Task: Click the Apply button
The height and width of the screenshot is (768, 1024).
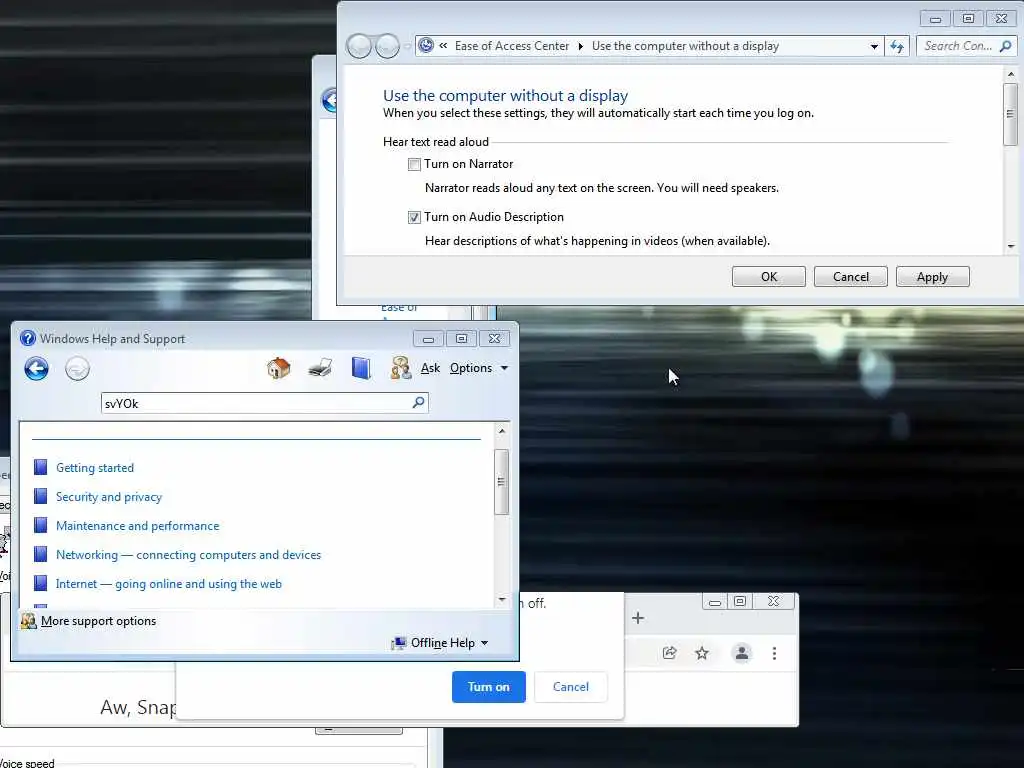Action: coord(933,277)
